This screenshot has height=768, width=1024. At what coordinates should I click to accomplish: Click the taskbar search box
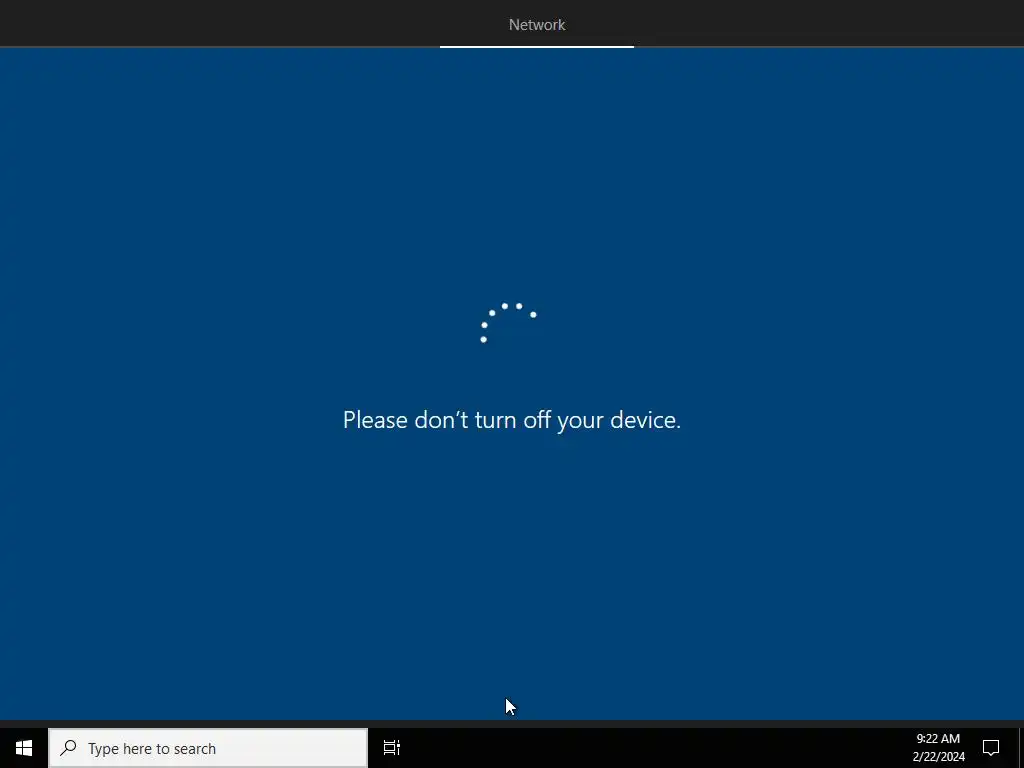pos(208,748)
